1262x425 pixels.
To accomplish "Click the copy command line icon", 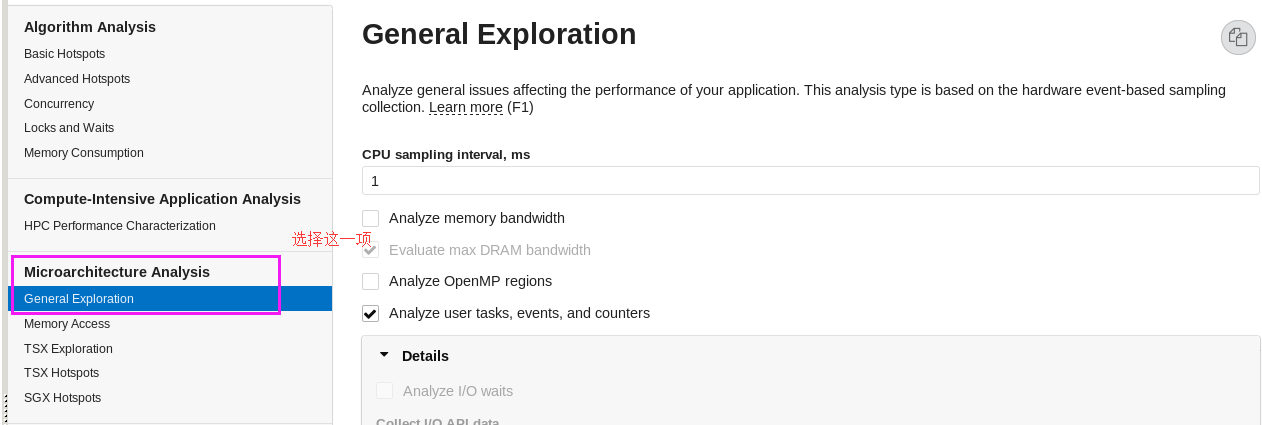I will [1238, 38].
